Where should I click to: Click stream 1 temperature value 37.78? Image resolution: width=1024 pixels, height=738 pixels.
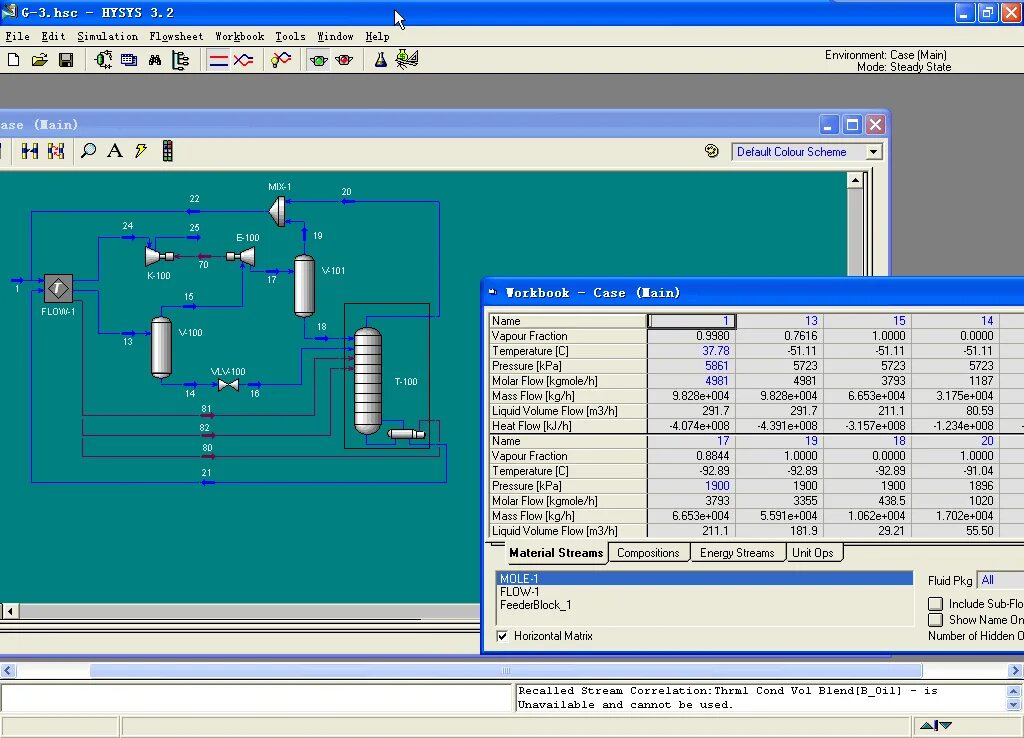tap(692, 351)
